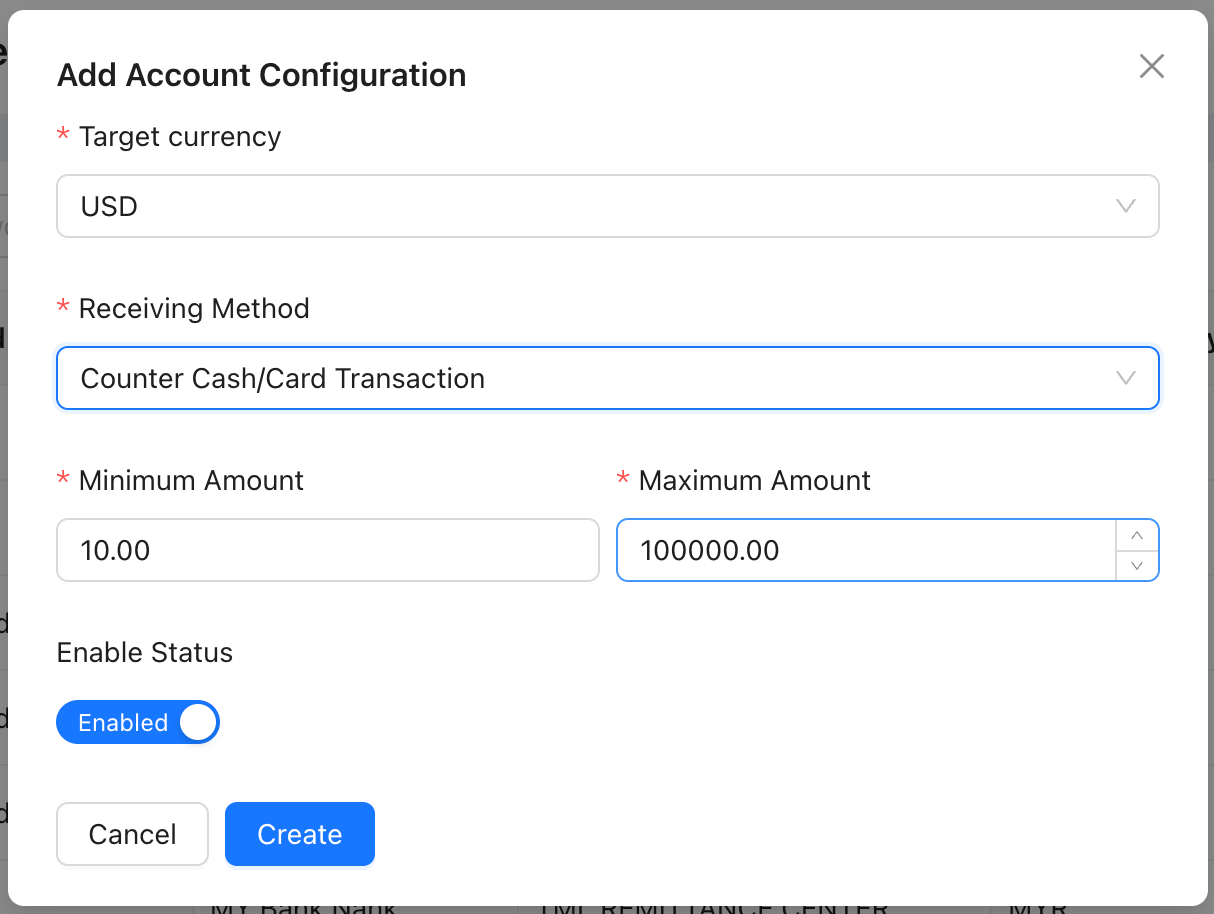Click the Receiving Method label
The height and width of the screenshot is (914, 1214).
coord(194,309)
